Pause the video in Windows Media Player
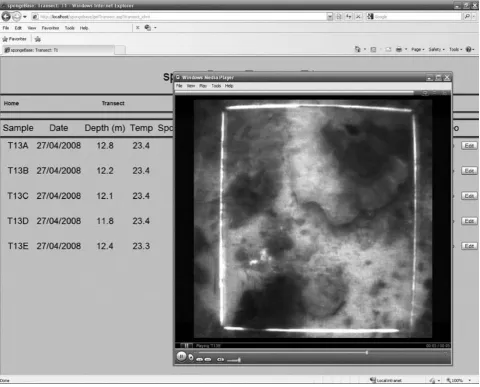The height and width of the screenshot is (387, 480). [181, 356]
